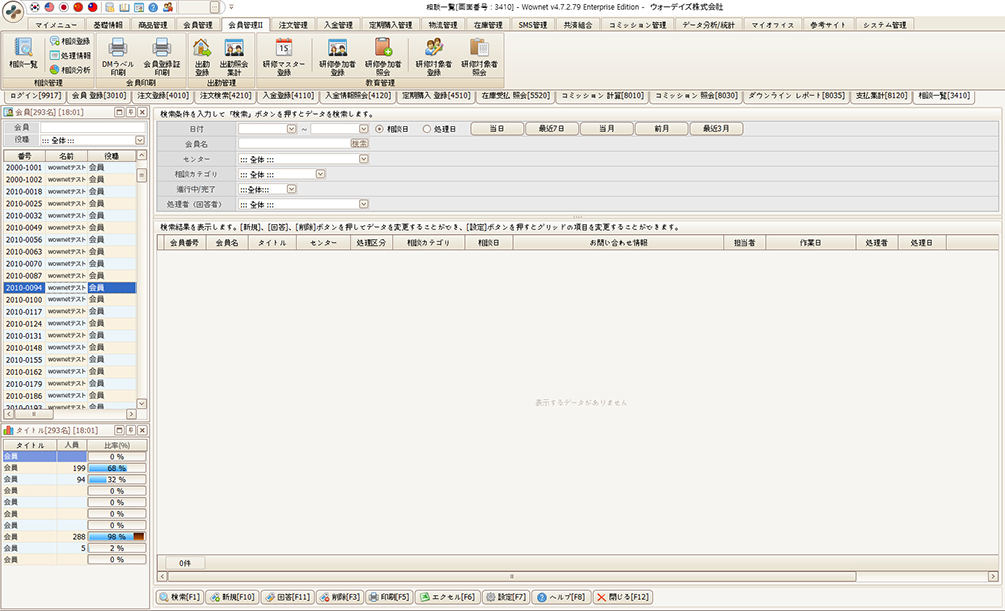Image resolution: width=1005 pixels, height=611 pixels.
Task: Switch to the マイメニュー ribbon tab
Action: pos(56,25)
